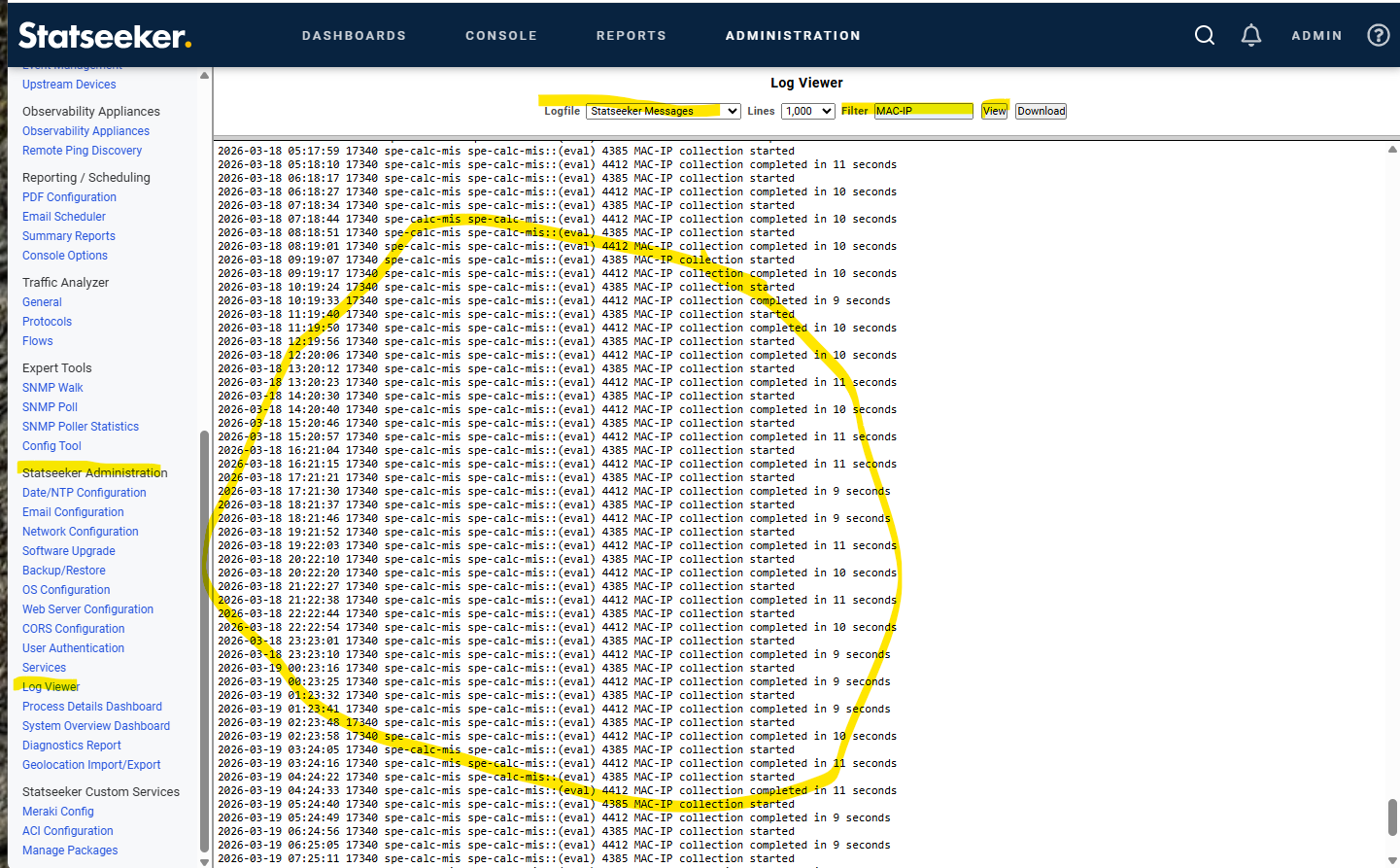Click the search magnifier icon
The image size is (1400, 868).
[x=1204, y=36]
